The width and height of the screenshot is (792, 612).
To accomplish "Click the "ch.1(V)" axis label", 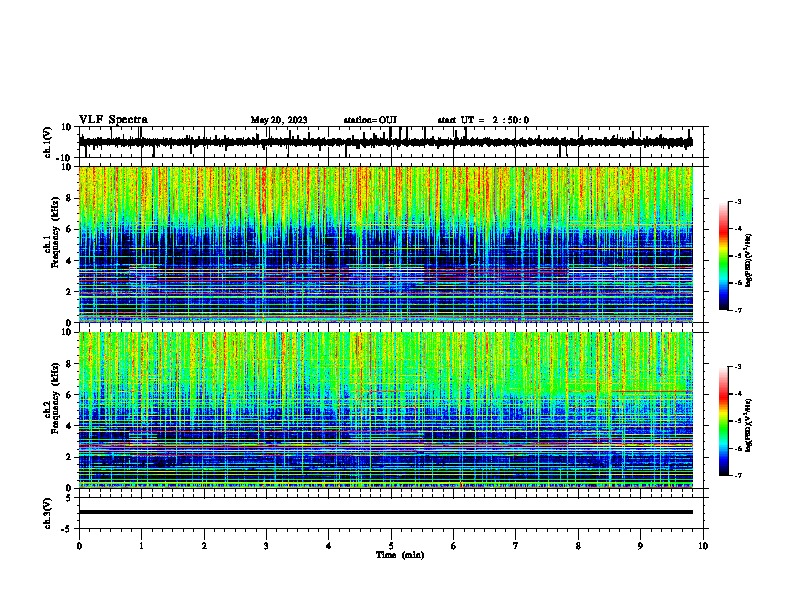I will point(47,142).
